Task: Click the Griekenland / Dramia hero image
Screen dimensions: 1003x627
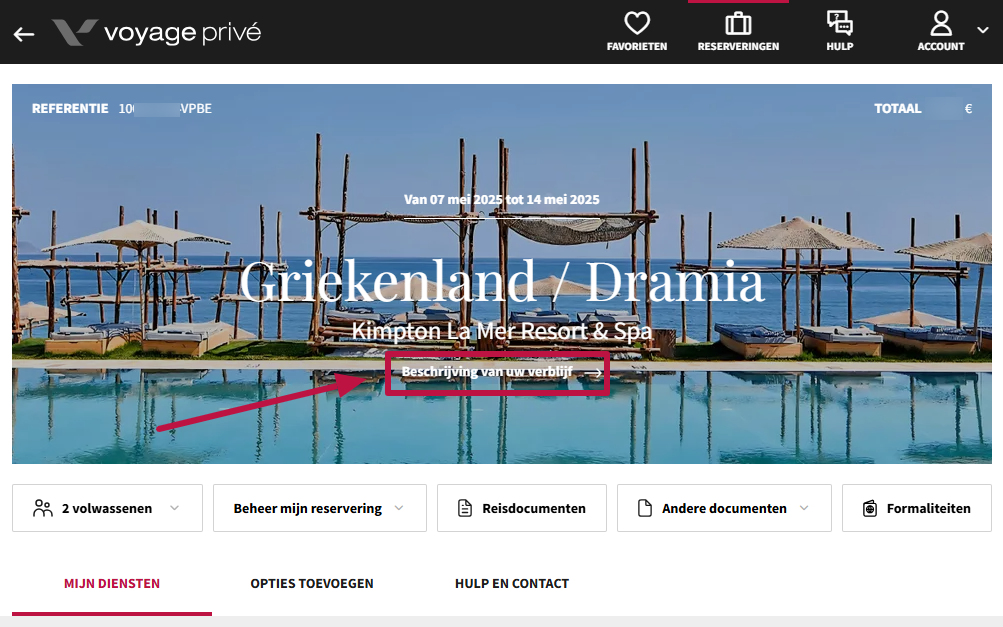Action: (502, 274)
